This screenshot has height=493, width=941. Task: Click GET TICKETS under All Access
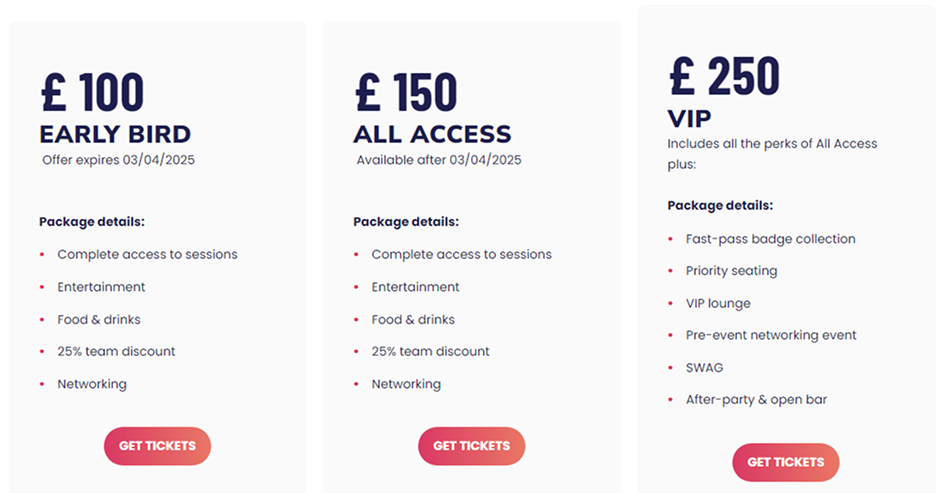pos(472,446)
